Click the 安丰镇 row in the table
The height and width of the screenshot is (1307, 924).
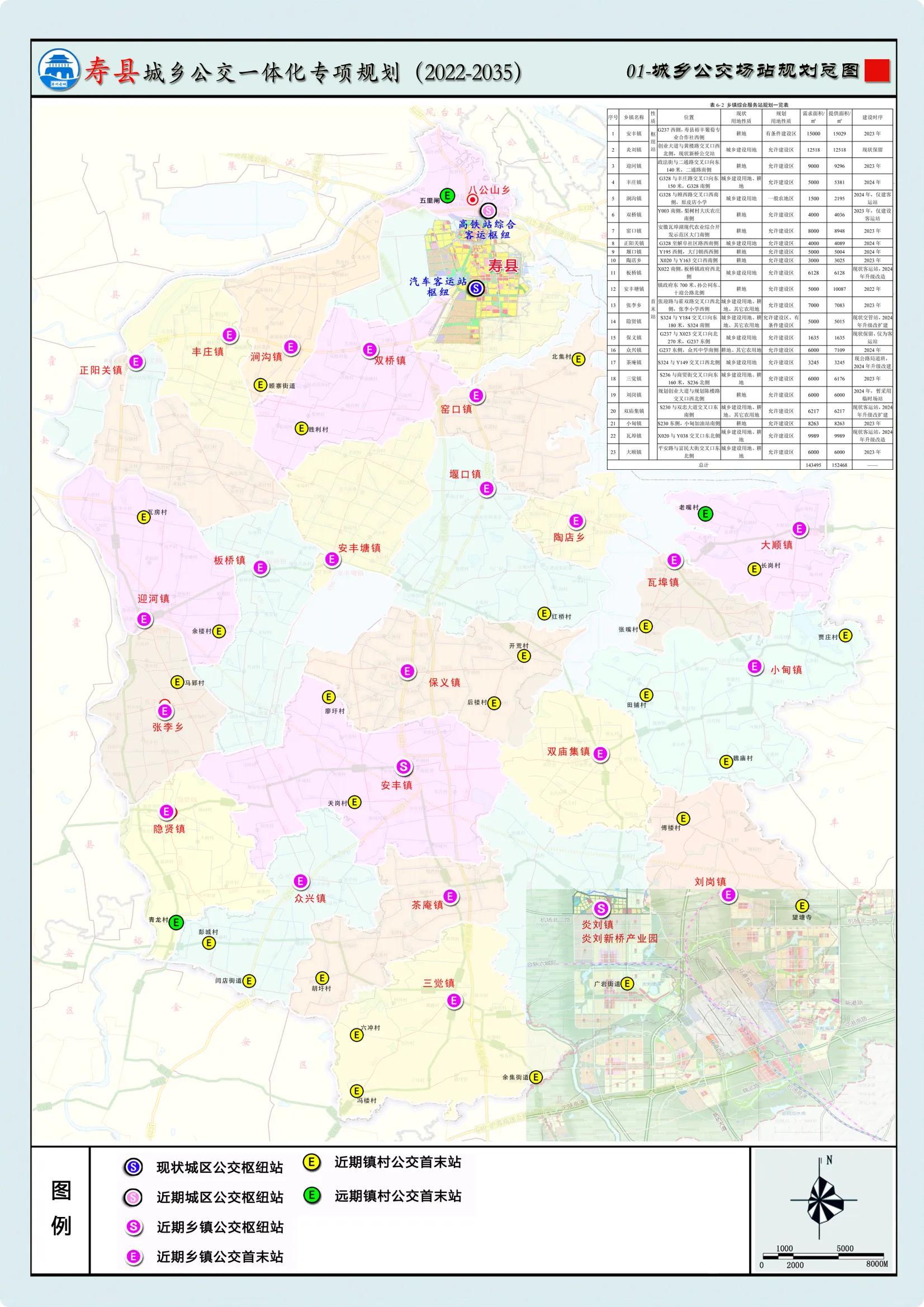tap(750, 134)
